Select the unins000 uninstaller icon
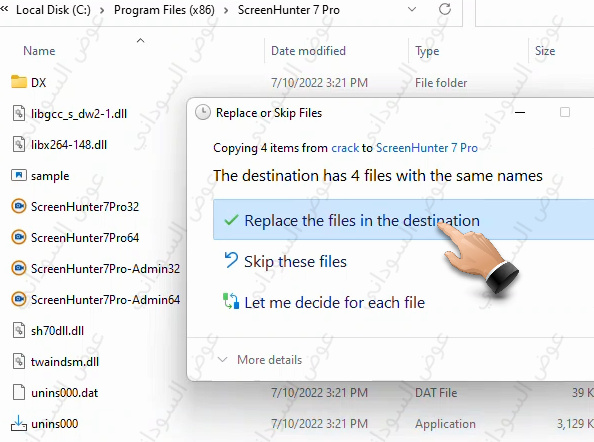Image resolution: width=594 pixels, height=442 pixels. (19, 423)
